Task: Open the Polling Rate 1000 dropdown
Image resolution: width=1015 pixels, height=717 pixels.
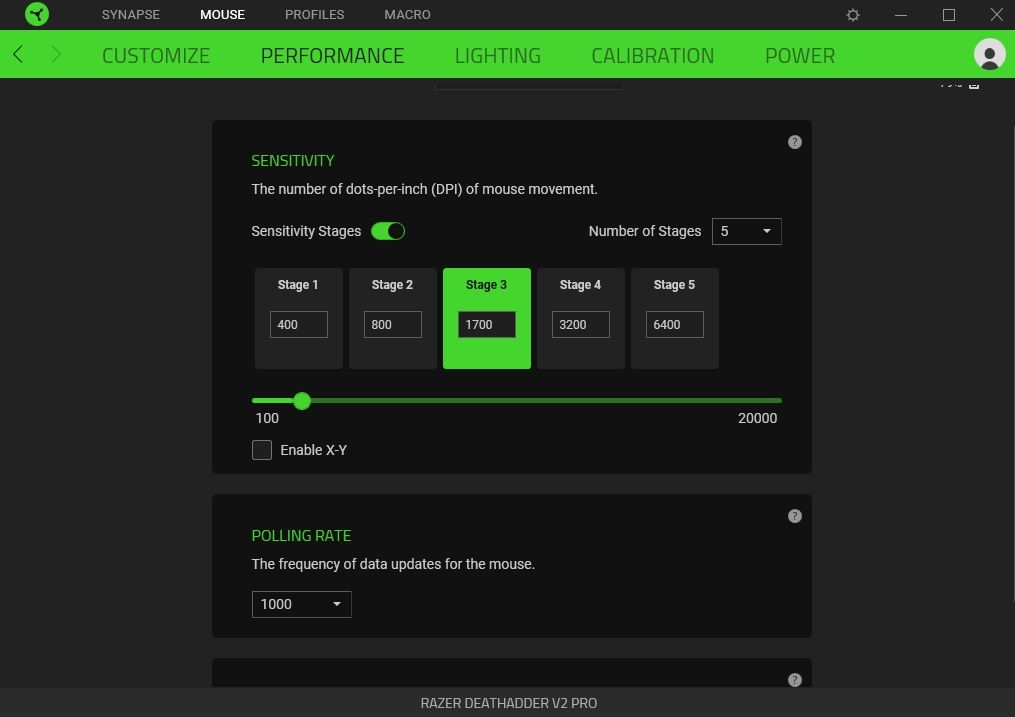Action: tap(301, 604)
